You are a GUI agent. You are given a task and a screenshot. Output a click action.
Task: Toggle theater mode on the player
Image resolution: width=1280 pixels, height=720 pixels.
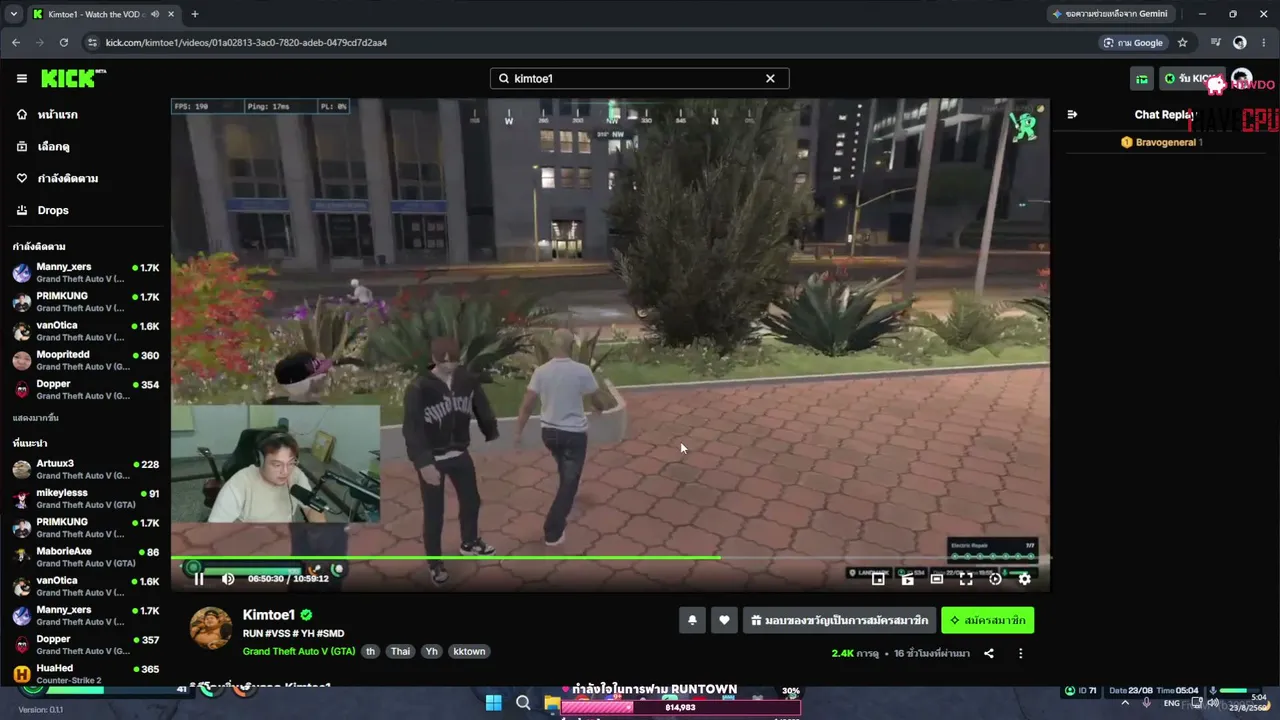pos(937,578)
